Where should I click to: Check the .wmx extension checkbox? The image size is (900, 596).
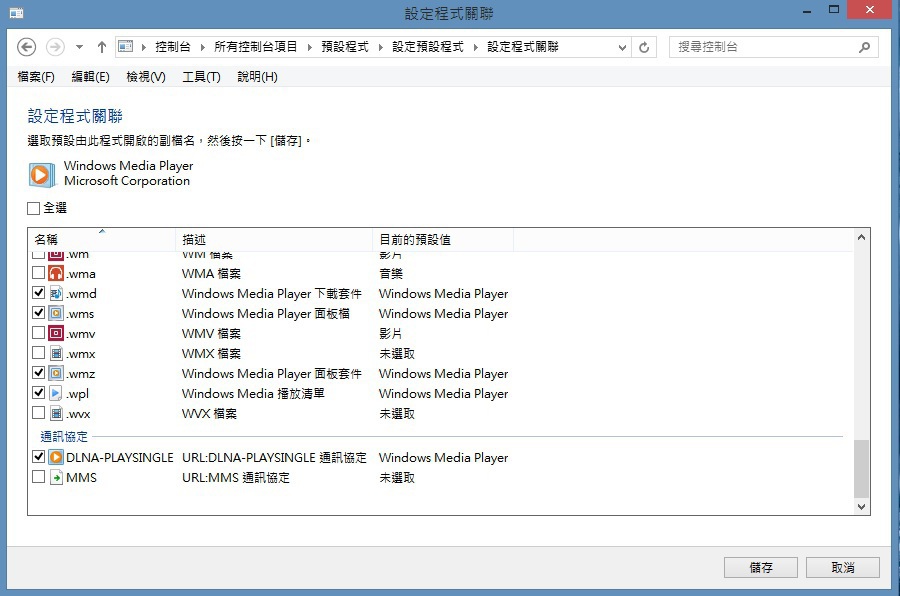click(38, 353)
